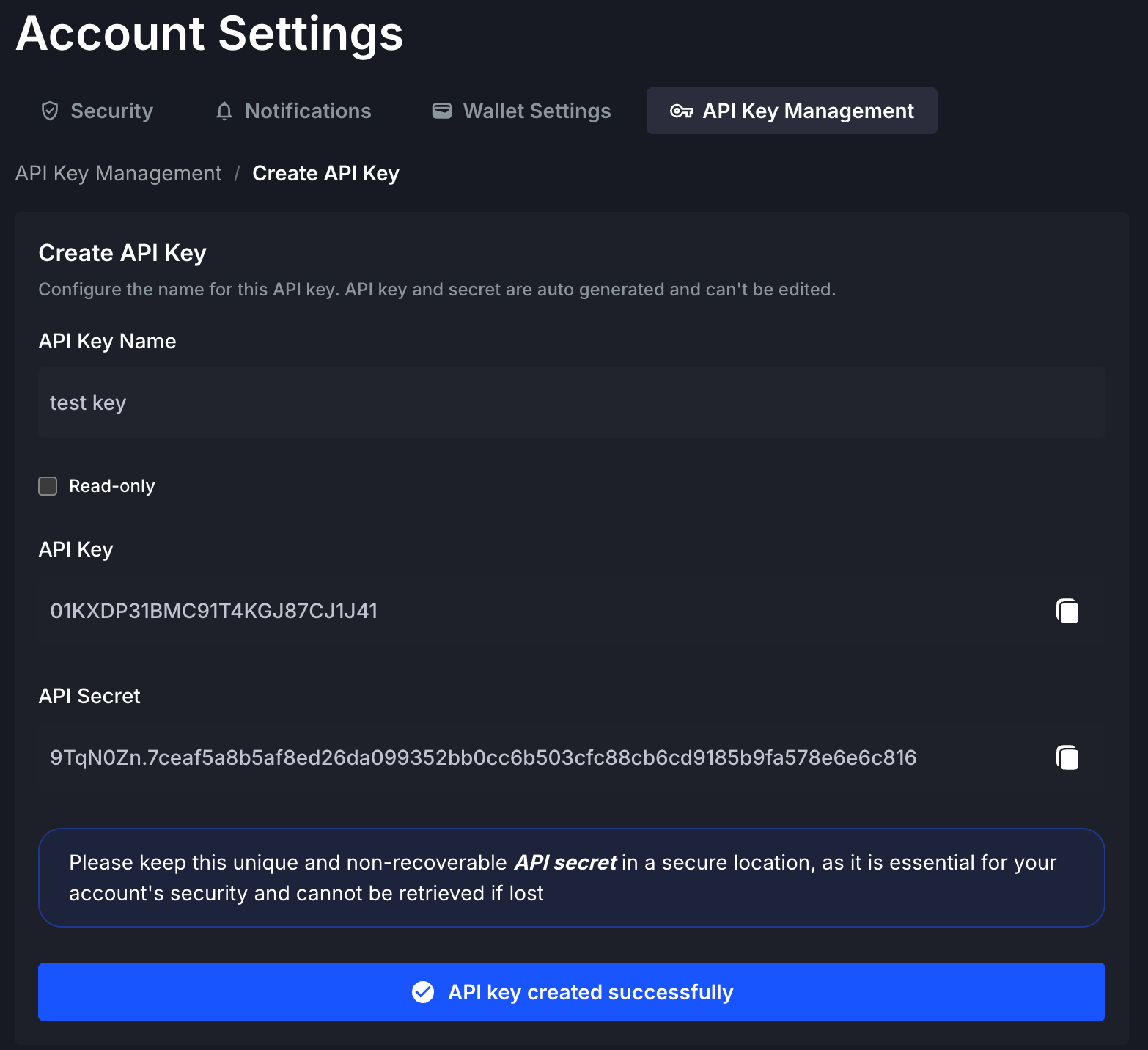Click the API key created successfully button

click(x=572, y=992)
